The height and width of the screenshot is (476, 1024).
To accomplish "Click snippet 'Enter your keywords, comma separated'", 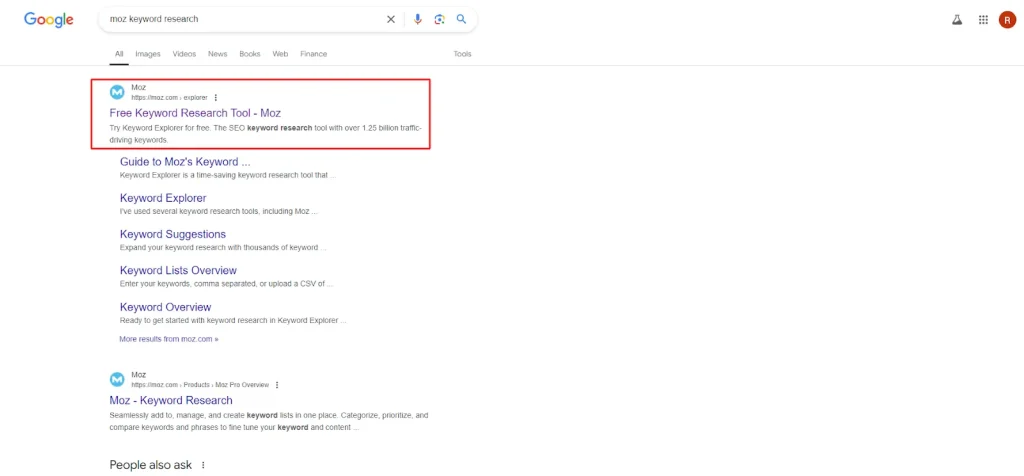I will pos(227,284).
